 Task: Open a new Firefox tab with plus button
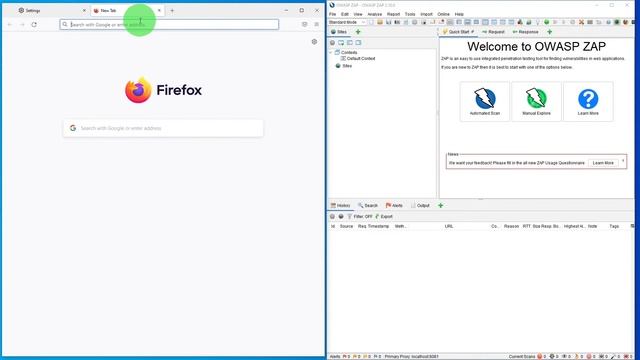click(x=172, y=11)
